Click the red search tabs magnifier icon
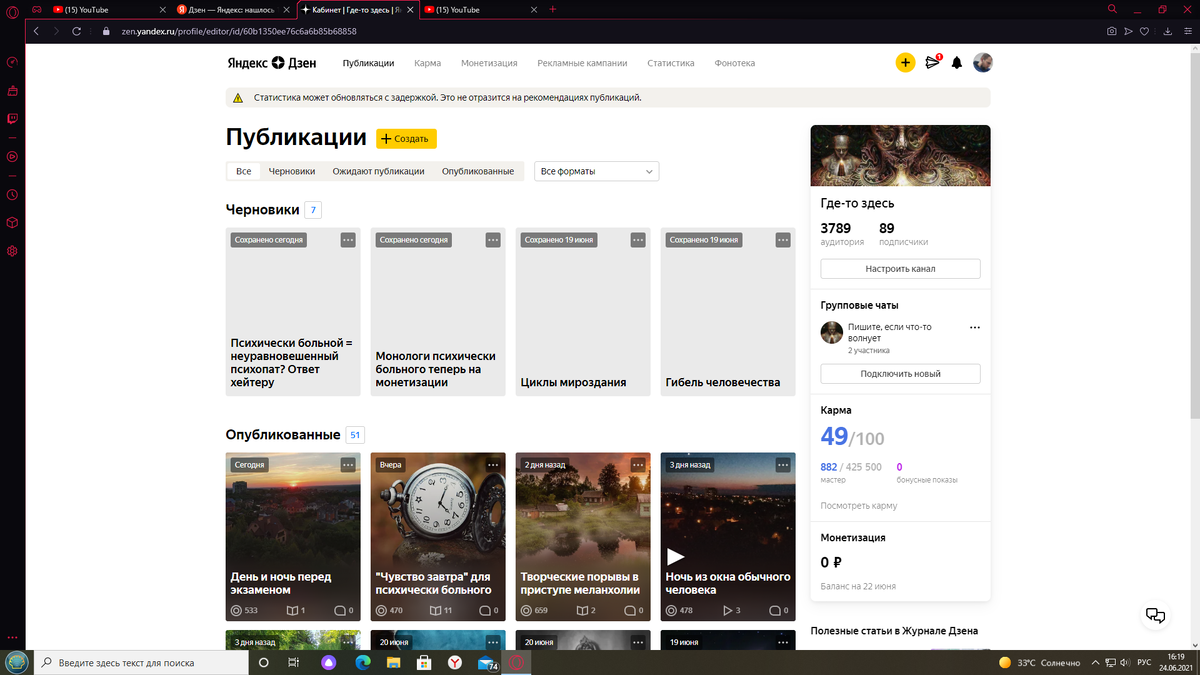 pyautogui.click(x=1112, y=9)
